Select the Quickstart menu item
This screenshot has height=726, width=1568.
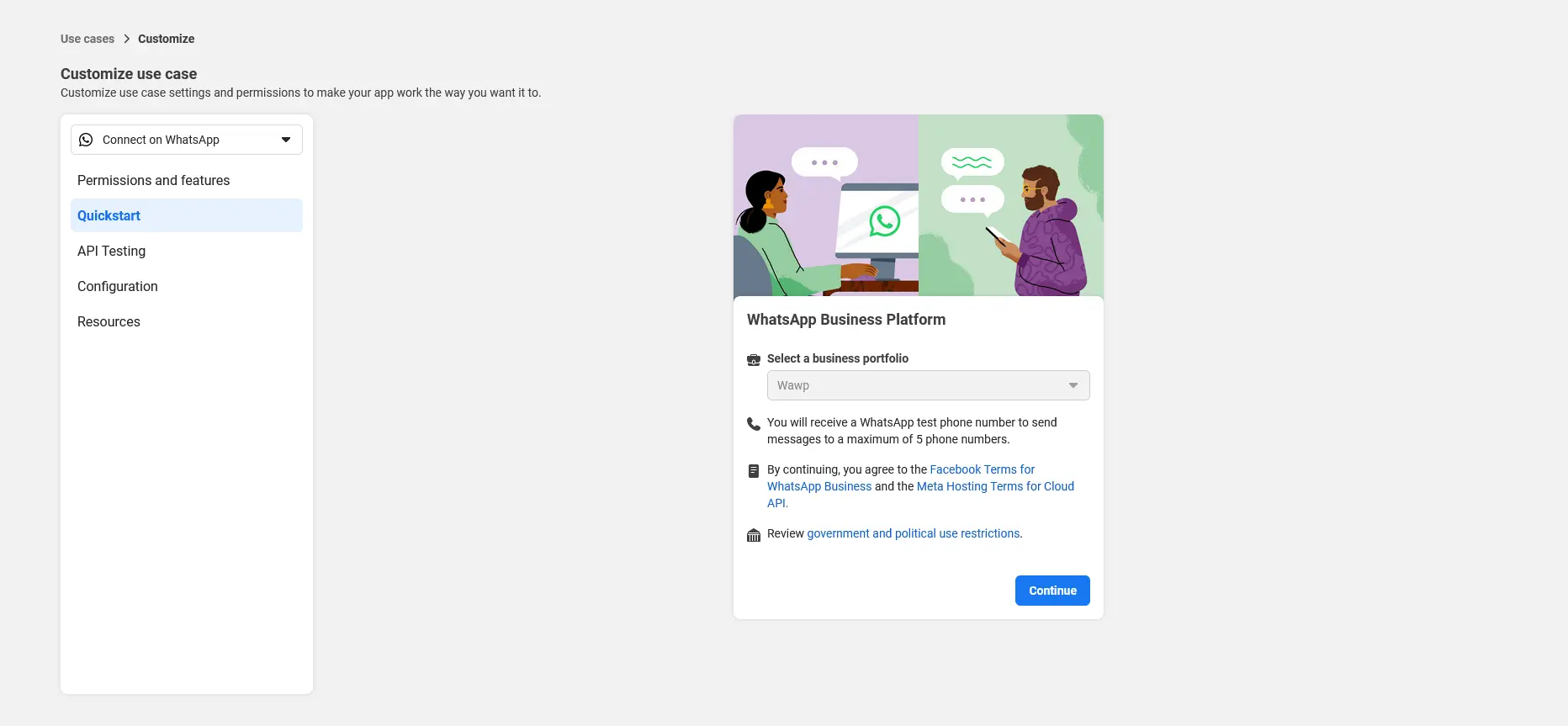click(187, 215)
